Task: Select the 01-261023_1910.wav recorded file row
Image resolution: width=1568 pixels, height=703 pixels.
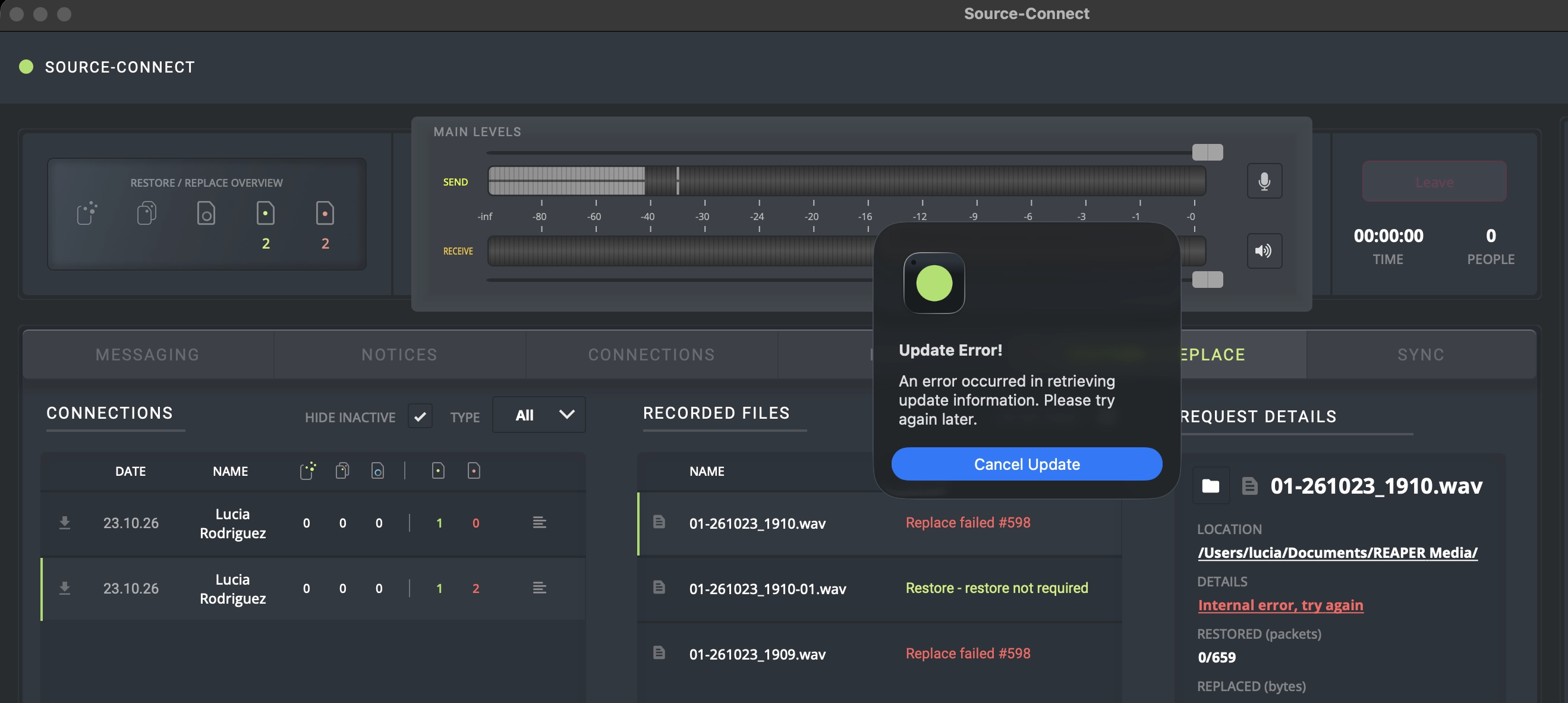Action: click(x=880, y=523)
